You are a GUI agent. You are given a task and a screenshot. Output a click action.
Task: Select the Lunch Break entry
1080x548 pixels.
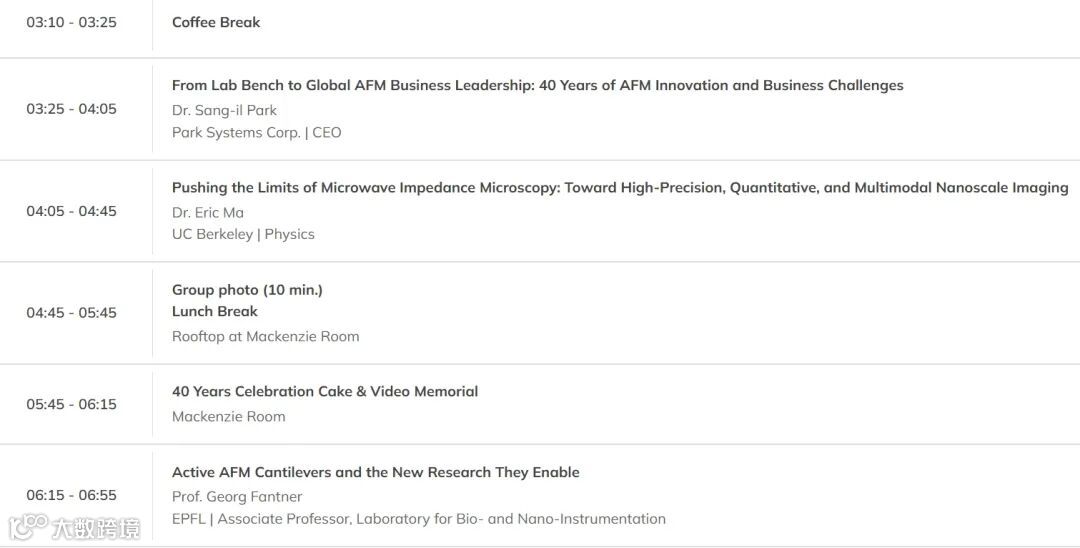tap(215, 311)
